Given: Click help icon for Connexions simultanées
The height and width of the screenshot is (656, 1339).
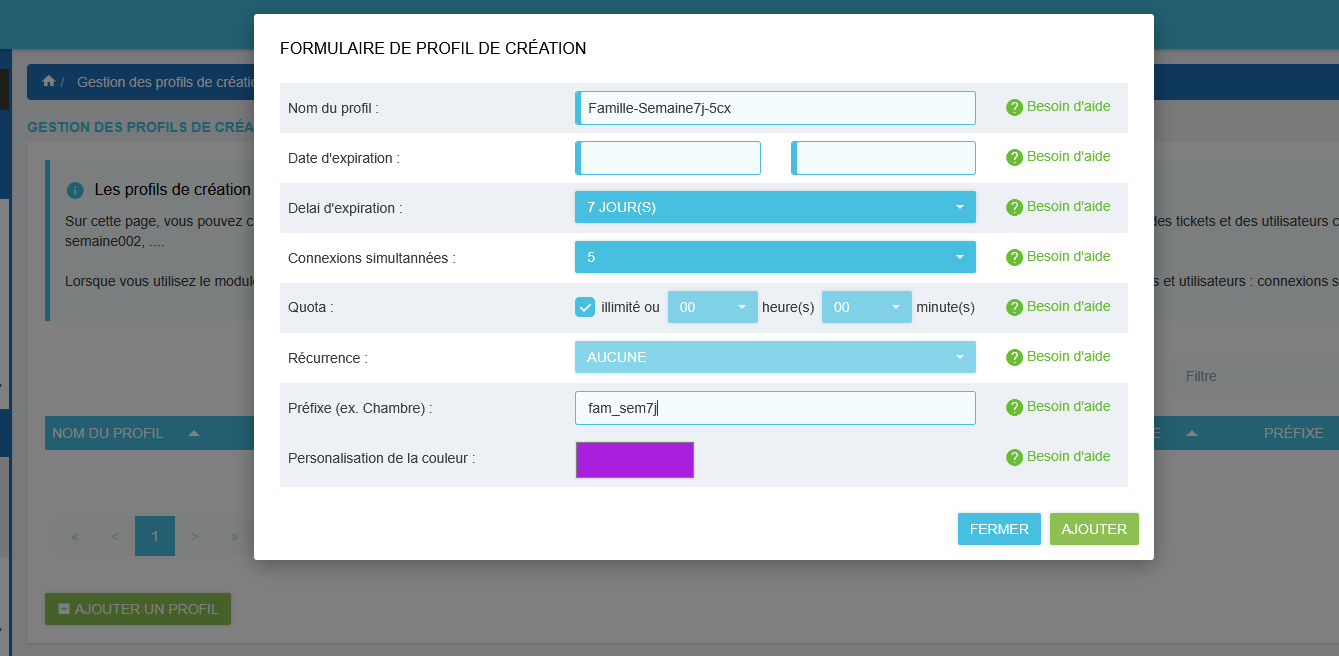Looking at the screenshot, I should [1014, 257].
